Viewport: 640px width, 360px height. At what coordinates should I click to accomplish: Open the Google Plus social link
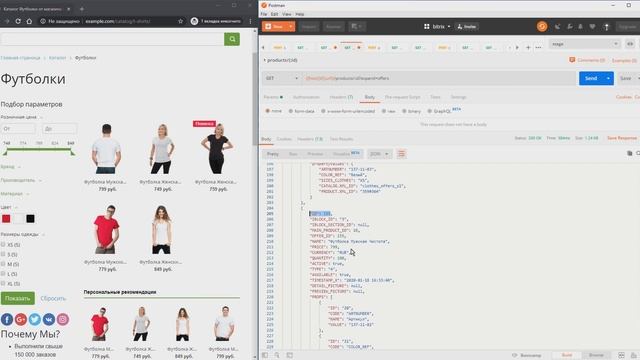(21, 319)
